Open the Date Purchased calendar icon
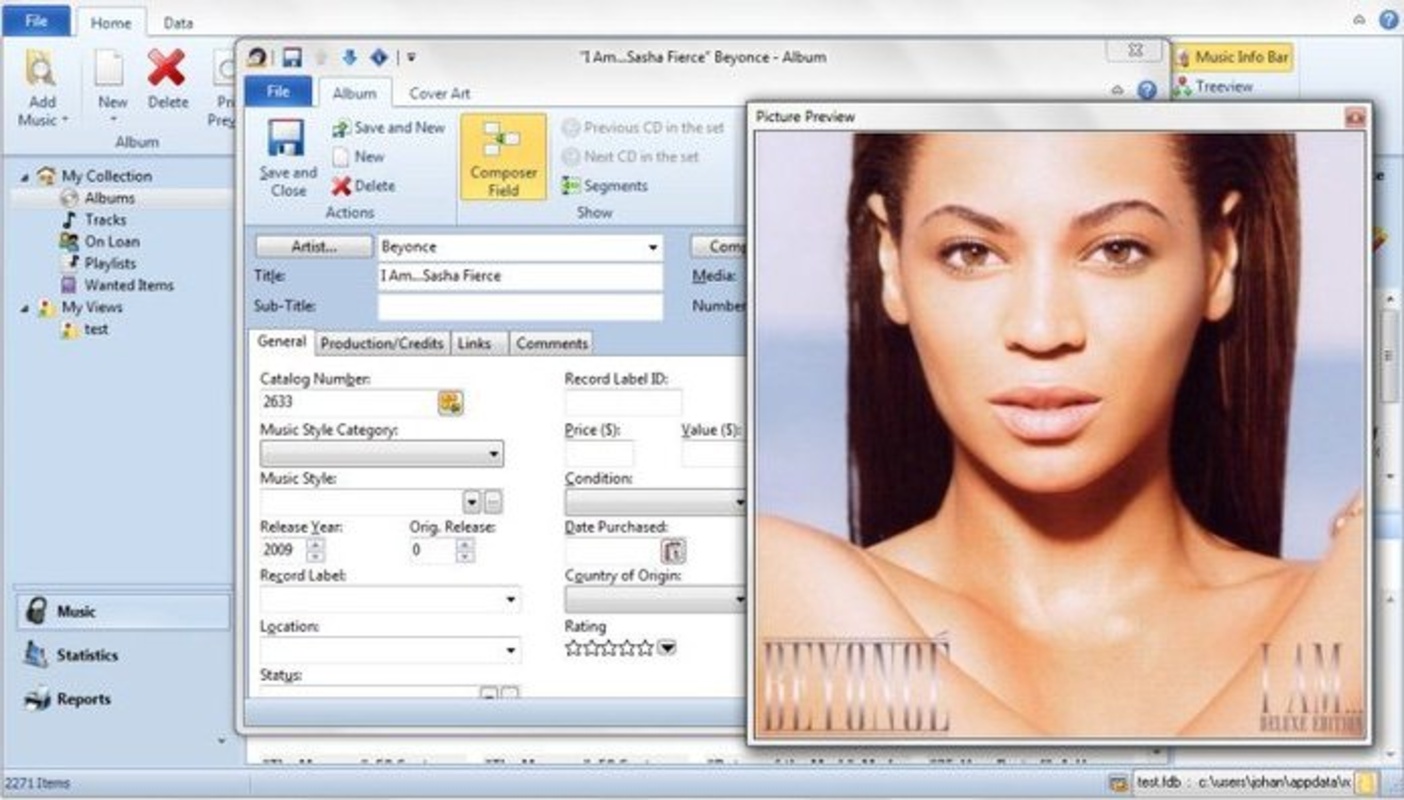The image size is (1404, 800). pos(673,550)
